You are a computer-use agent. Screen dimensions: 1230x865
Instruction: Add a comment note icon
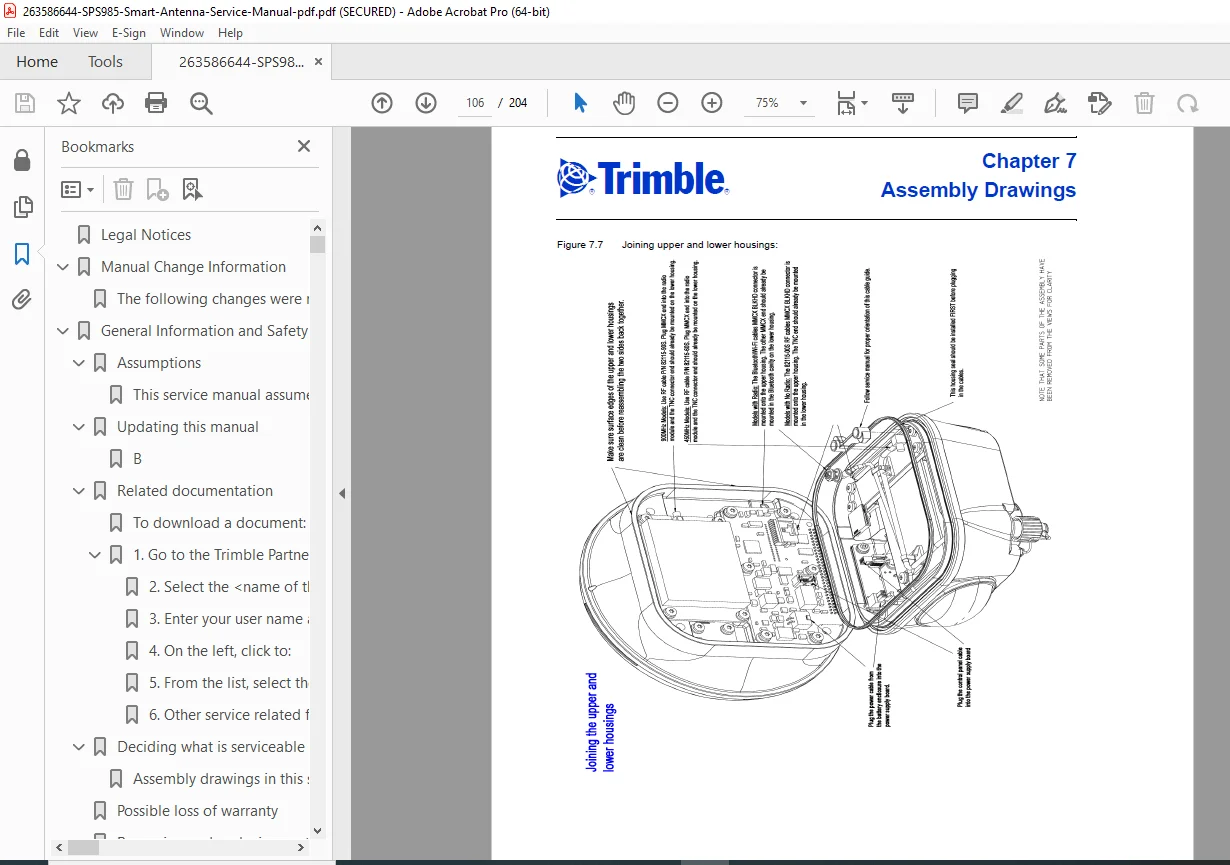coord(967,103)
